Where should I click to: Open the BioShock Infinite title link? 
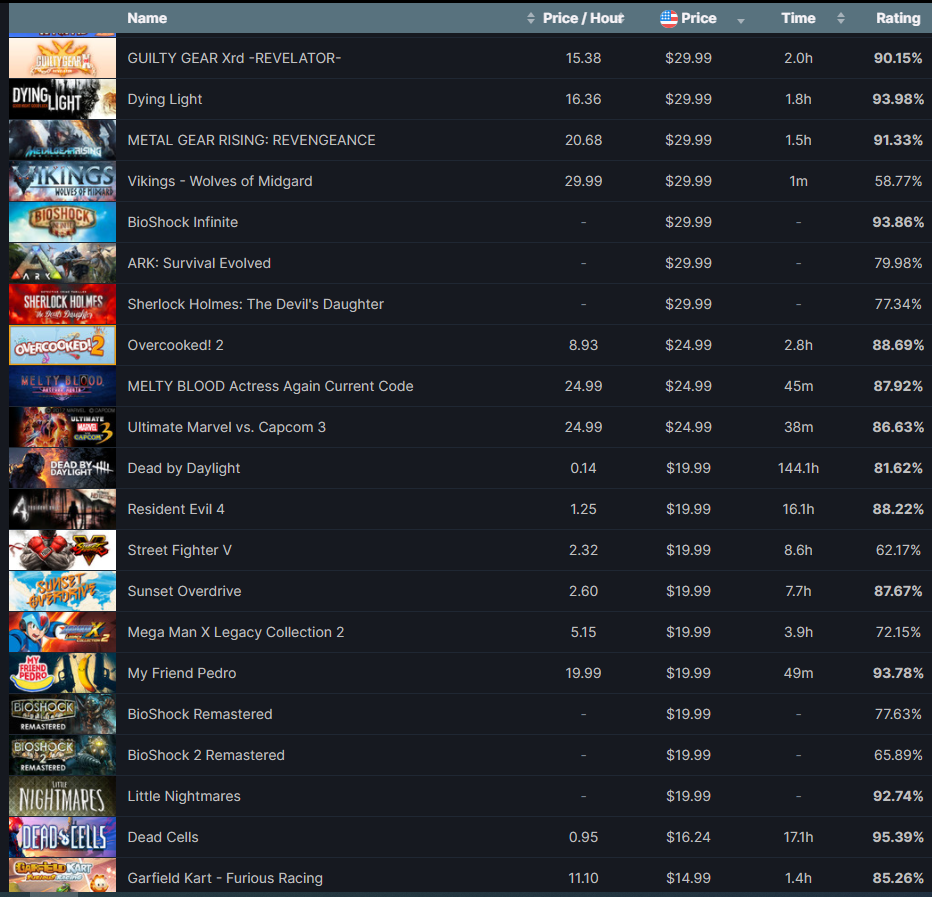tap(182, 222)
